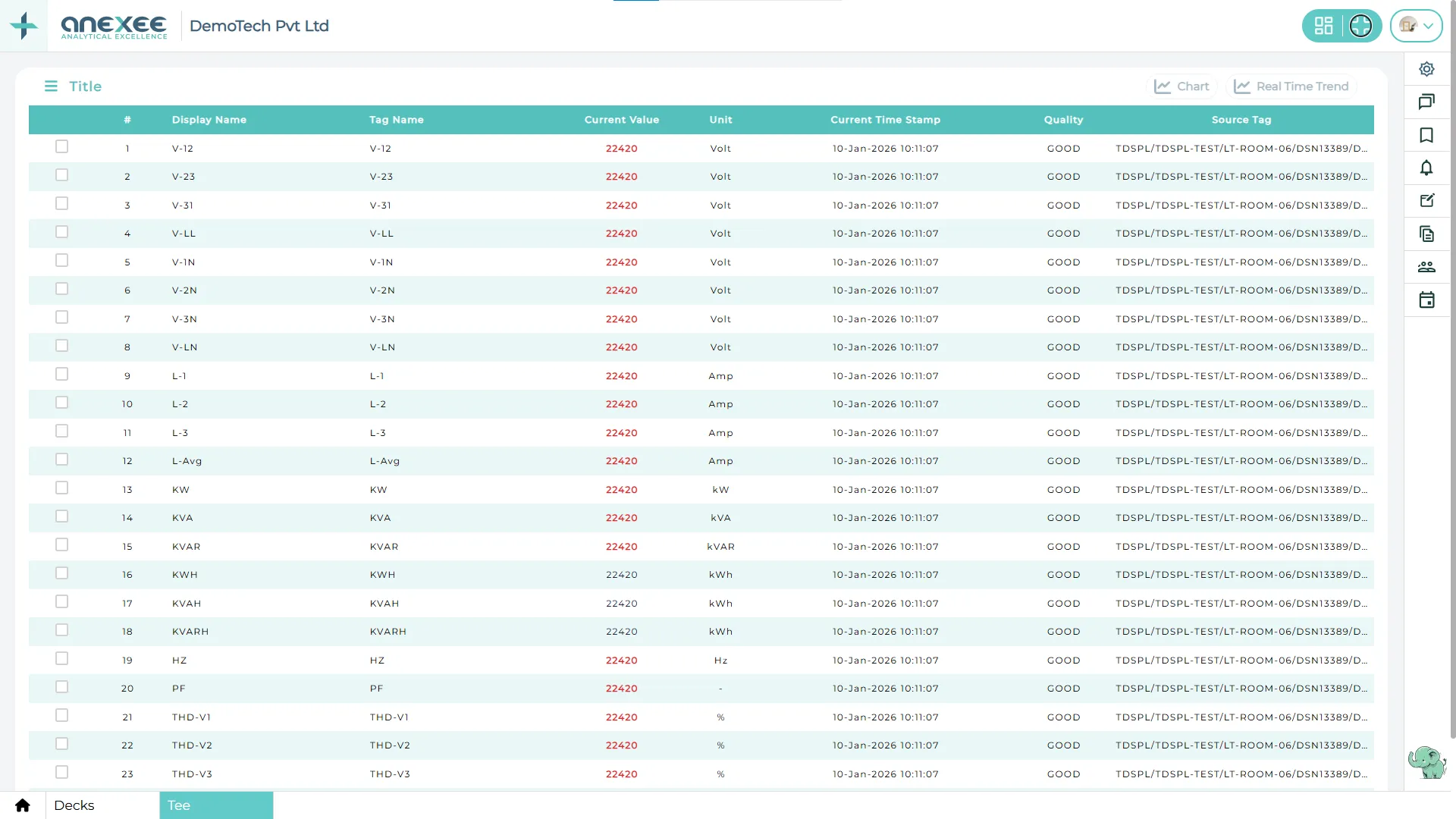Open the hamburger menu beside Title
The width and height of the screenshot is (1456, 819).
click(x=51, y=86)
